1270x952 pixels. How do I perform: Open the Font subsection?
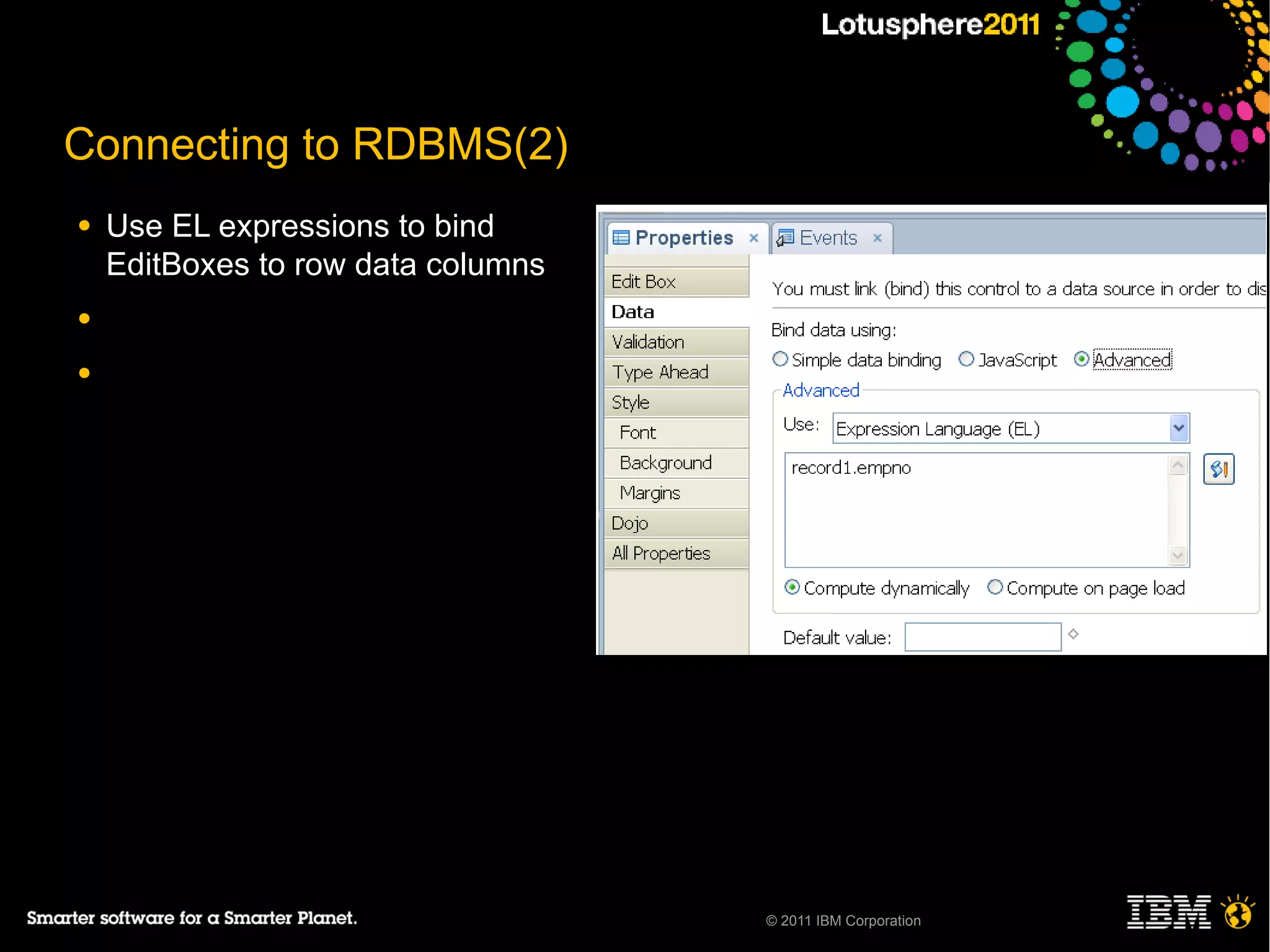[677, 433]
